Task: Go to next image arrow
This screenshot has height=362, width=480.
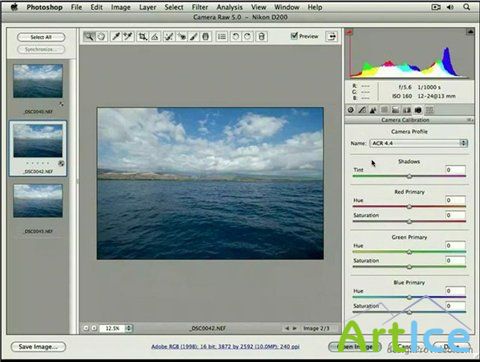Action: tap(295, 328)
